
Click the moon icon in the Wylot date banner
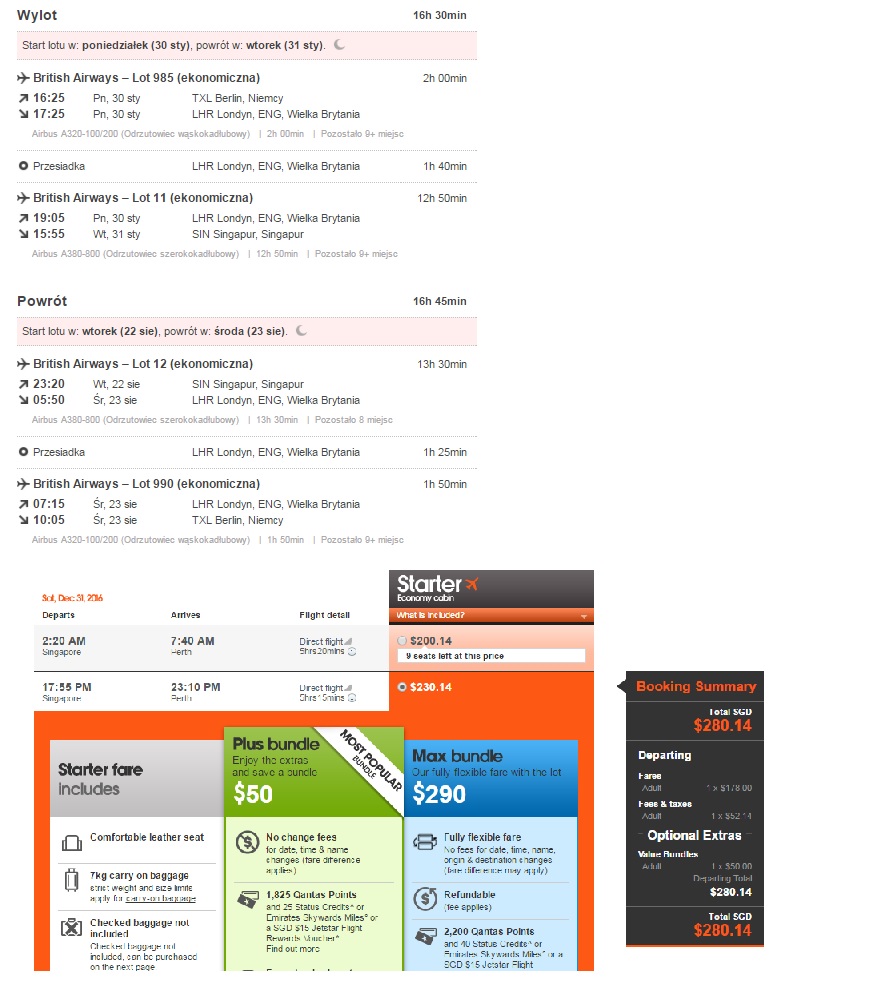[x=339, y=45]
